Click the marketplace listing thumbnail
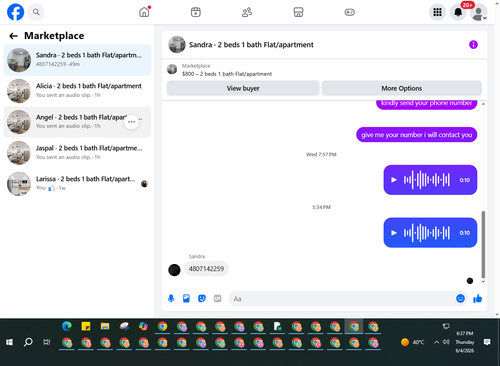The height and width of the screenshot is (366, 500). point(172,69)
